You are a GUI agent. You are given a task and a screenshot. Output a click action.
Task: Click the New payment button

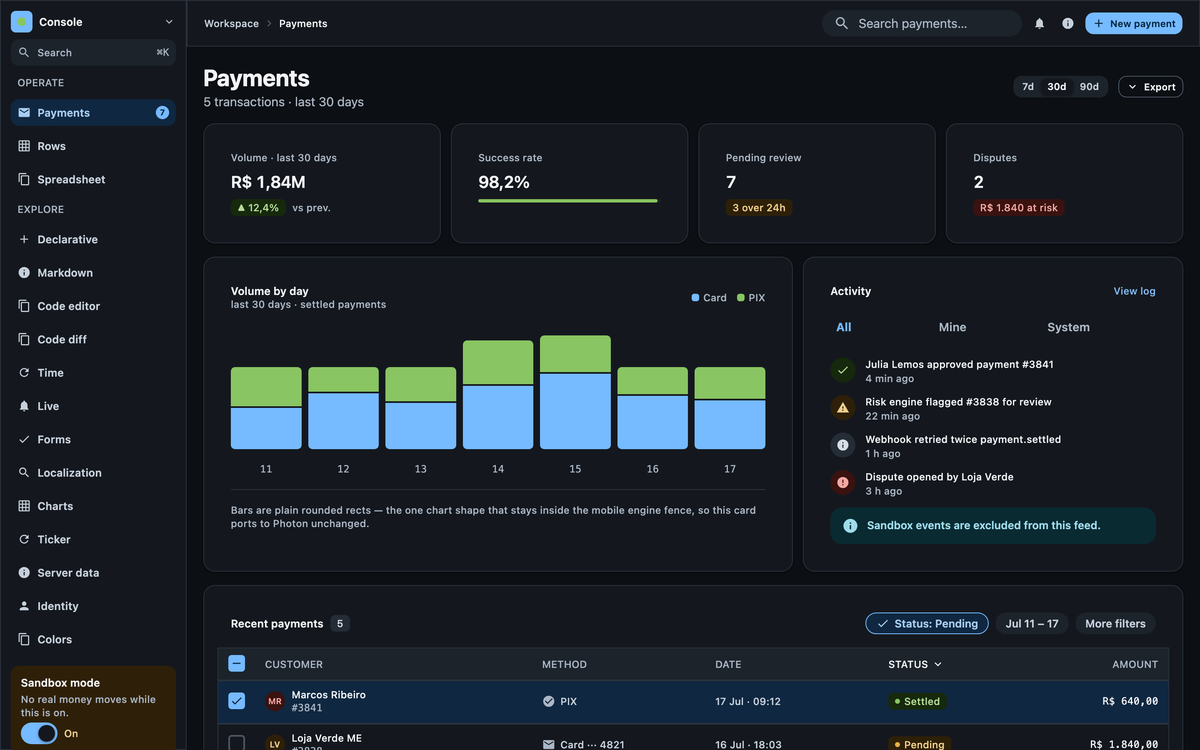[1133, 23]
